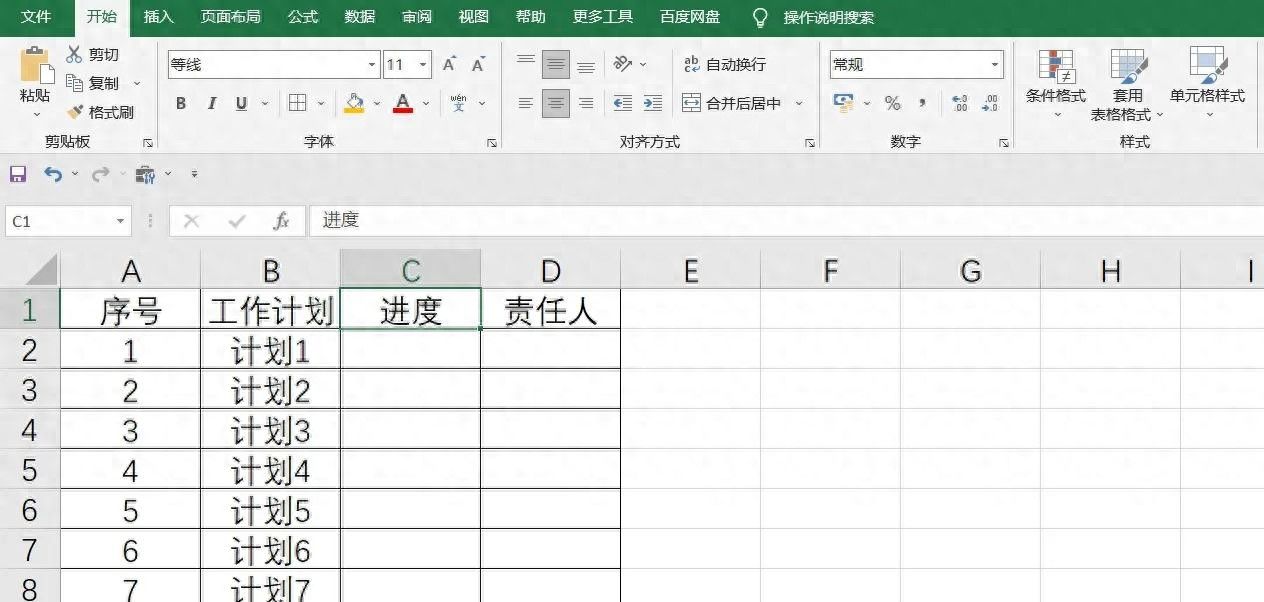Click the wén phonetic guide icon

(x=458, y=103)
